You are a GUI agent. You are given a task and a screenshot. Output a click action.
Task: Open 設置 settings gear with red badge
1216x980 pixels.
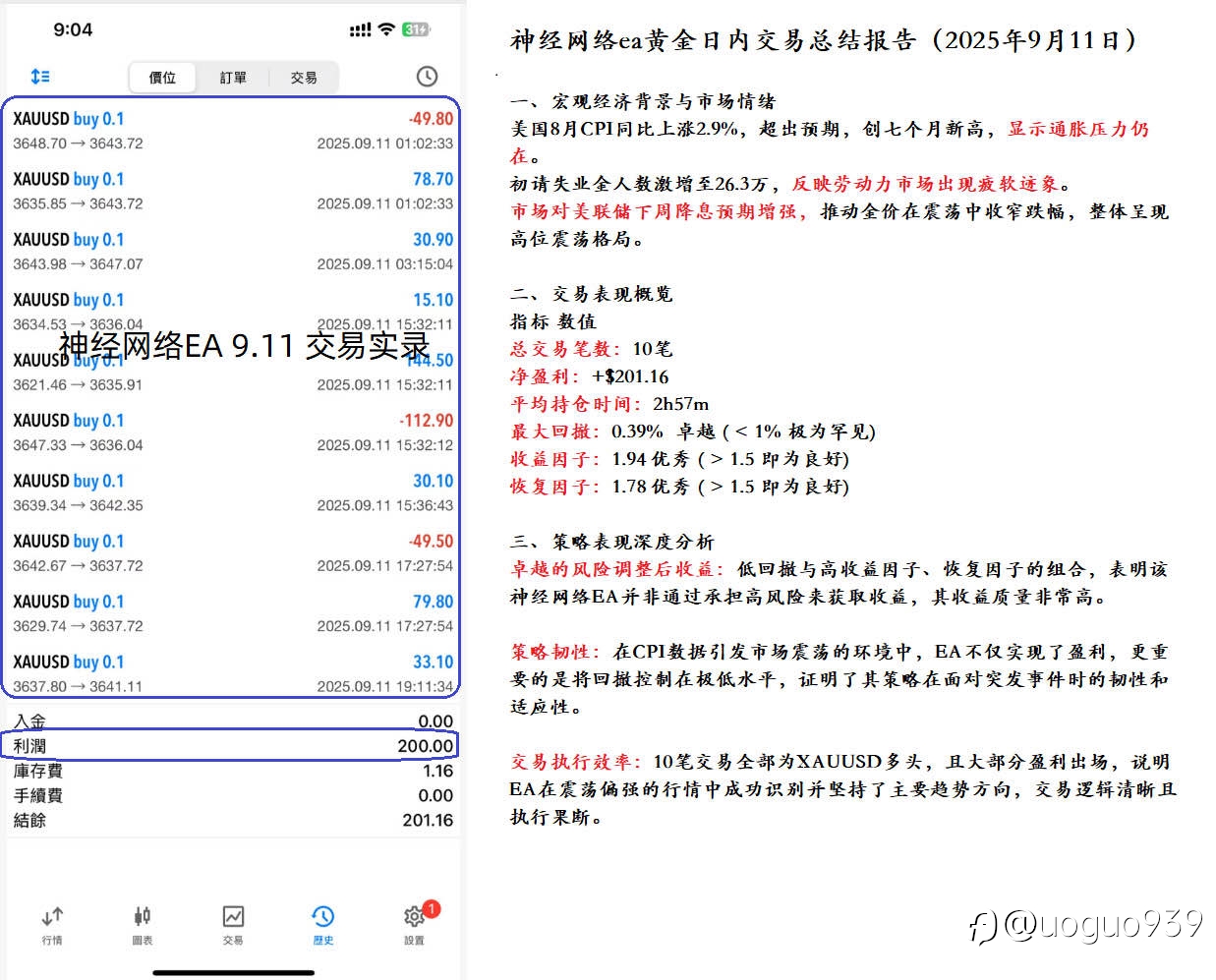(415, 926)
